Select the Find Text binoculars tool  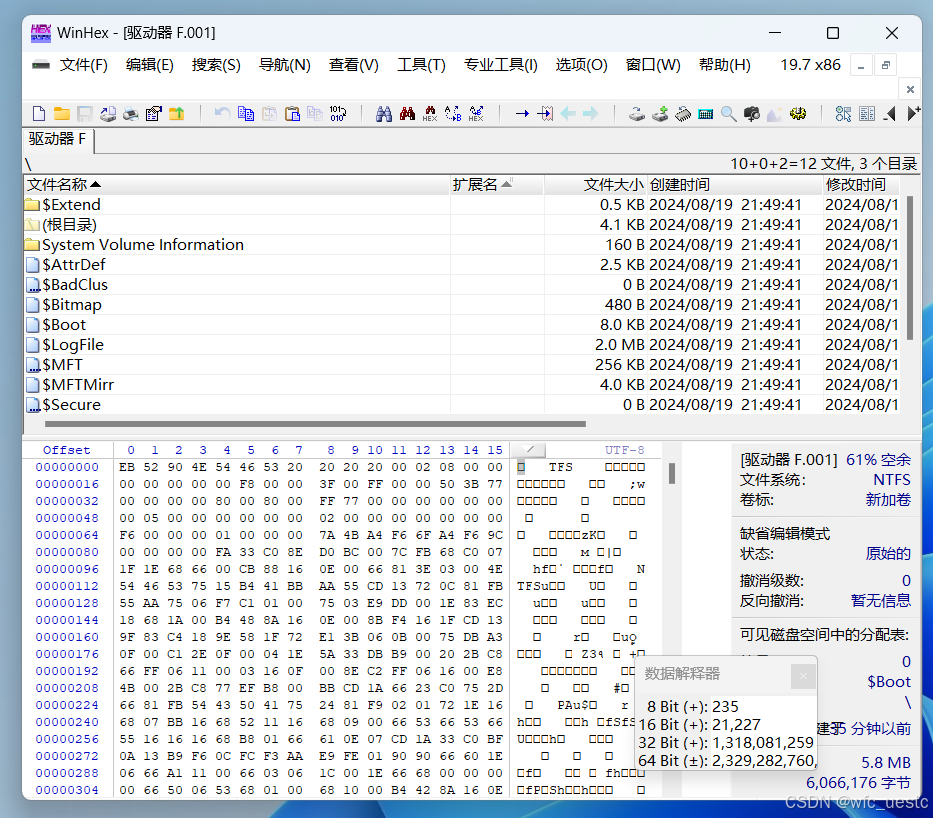(384, 113)
